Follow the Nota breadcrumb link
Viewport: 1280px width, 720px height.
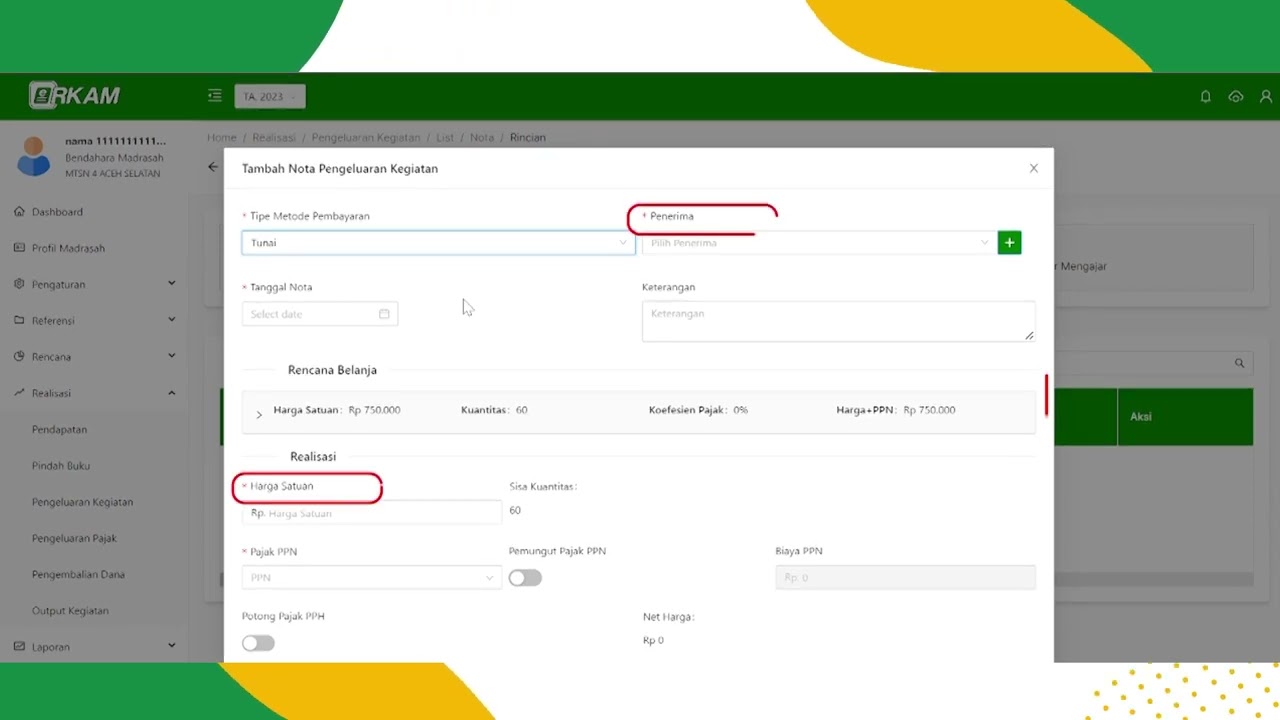[482, 138]
